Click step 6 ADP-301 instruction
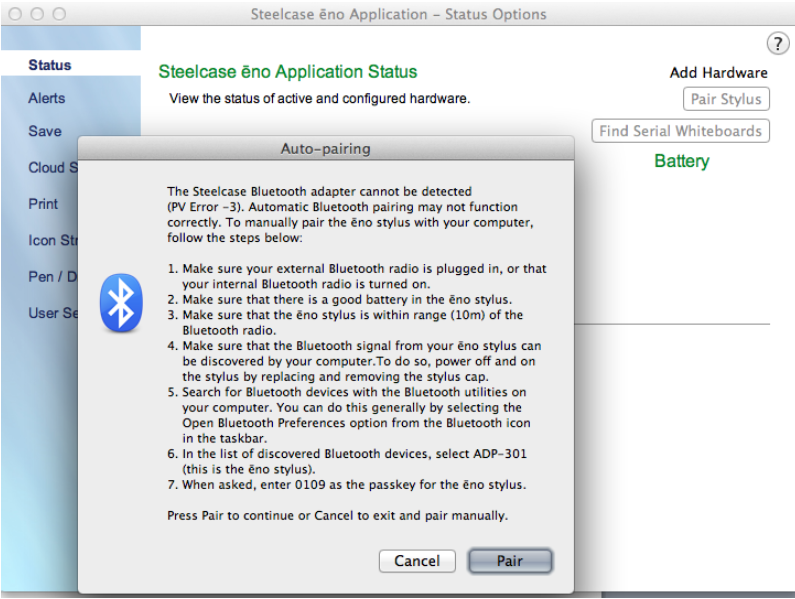795x599 pixels. click(347, 462)
